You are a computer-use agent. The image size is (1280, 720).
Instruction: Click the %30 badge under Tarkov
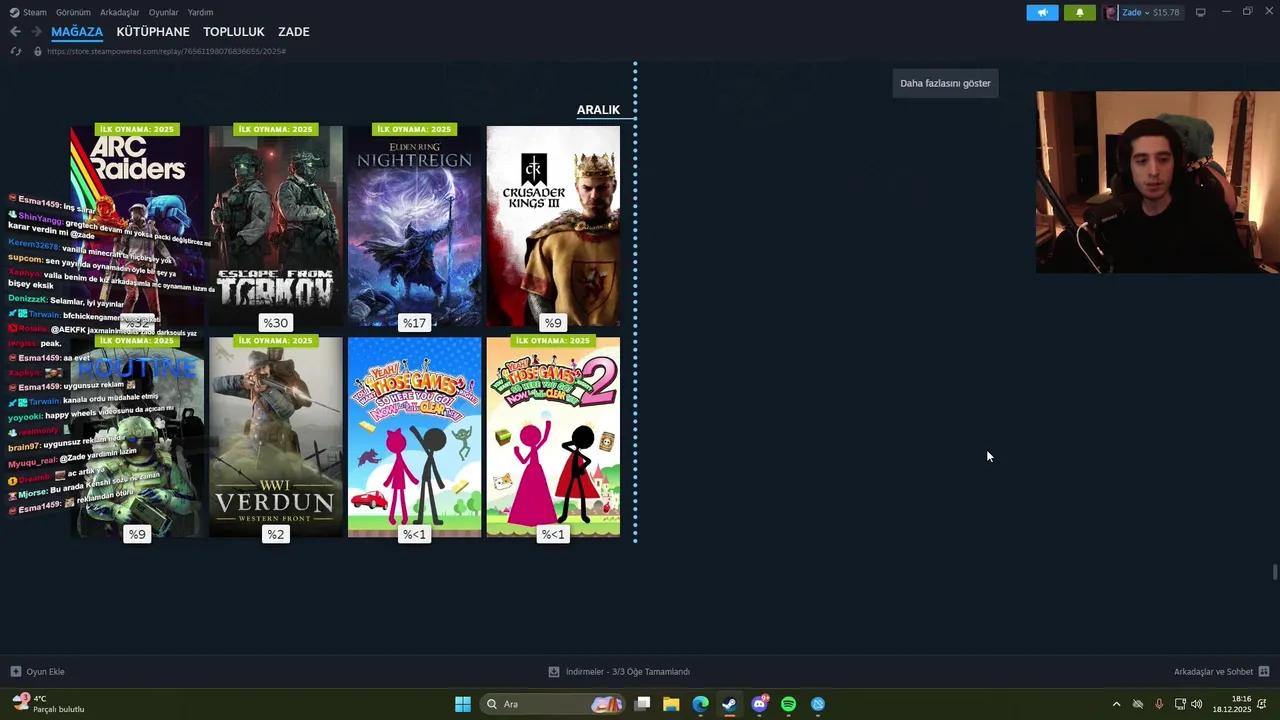pyautogui.click(x=275, y=323)
